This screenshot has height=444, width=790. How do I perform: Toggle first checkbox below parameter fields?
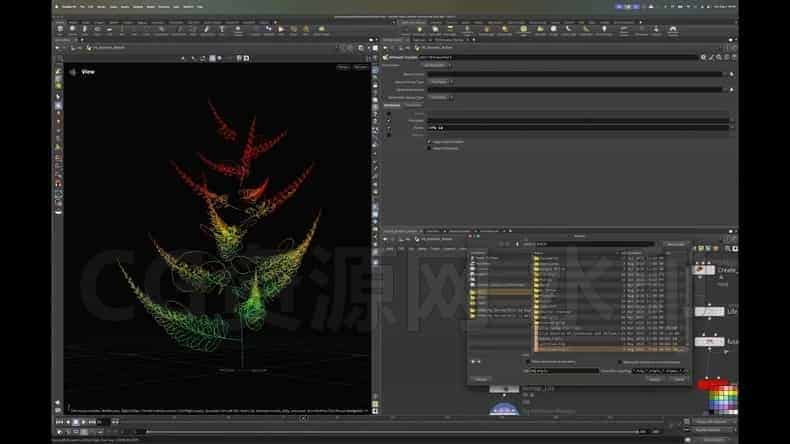pyautogui.click(x=429, y=142)
